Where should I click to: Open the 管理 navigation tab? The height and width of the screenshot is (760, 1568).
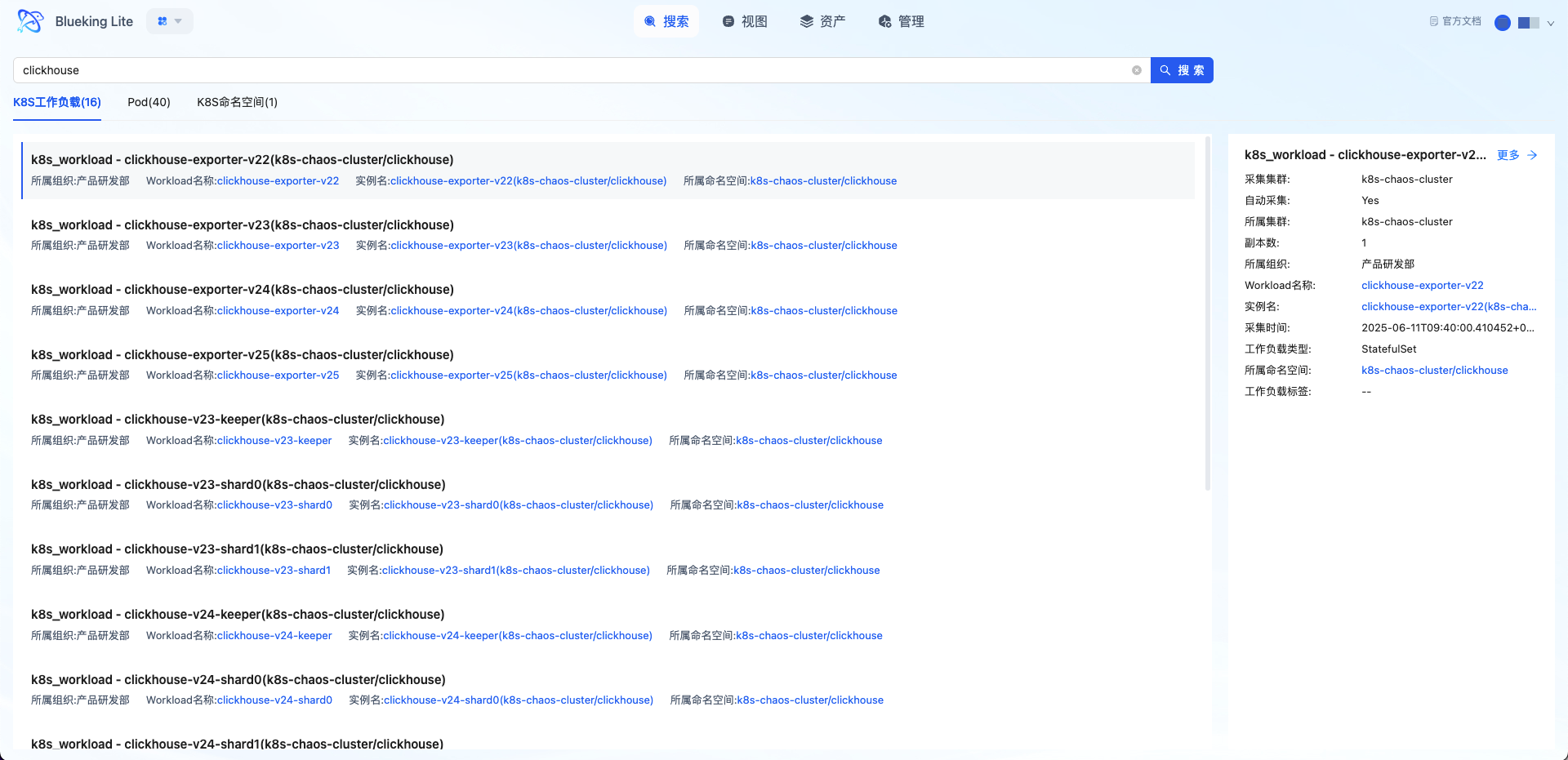[x=902, y=21]
